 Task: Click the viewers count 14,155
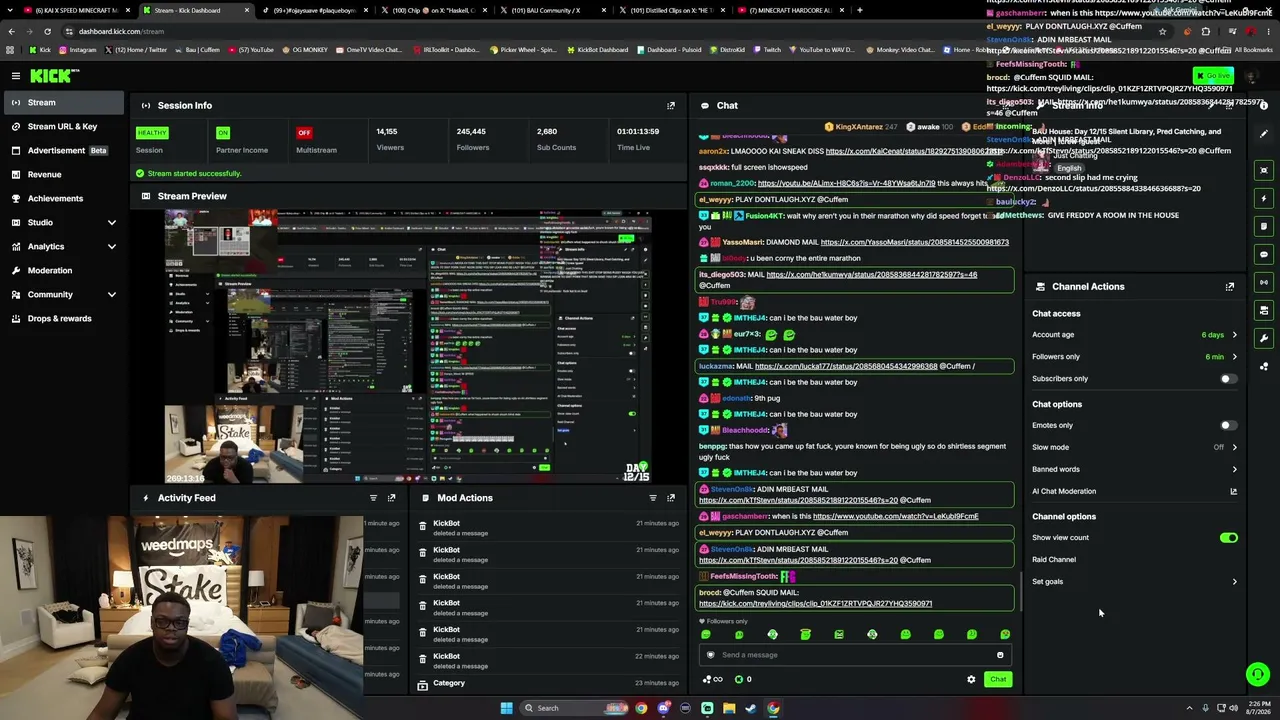click(x=386, y=131)
